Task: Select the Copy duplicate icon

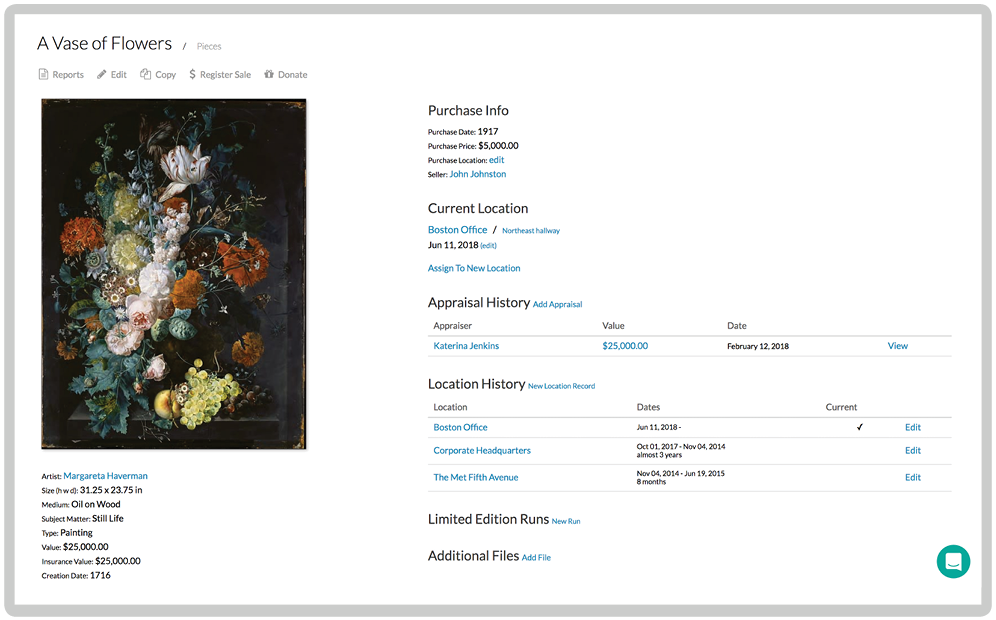Action: pyautogui.click(x=145, y=74)
